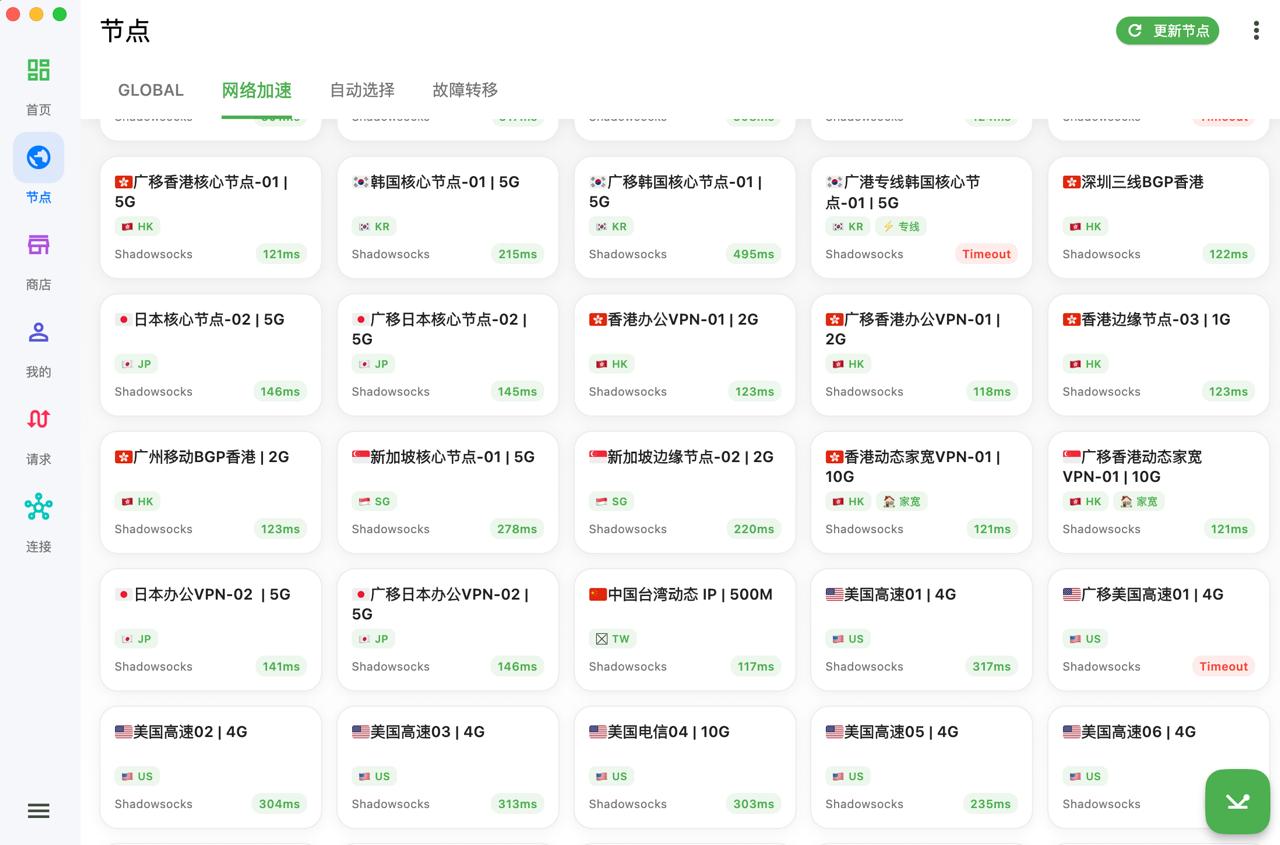The width and height of the screenshot is (1280, 845).
Task: Click the Timeout badge on 广港专线韩国核心节点-01
Action: [x=986, y=254]
